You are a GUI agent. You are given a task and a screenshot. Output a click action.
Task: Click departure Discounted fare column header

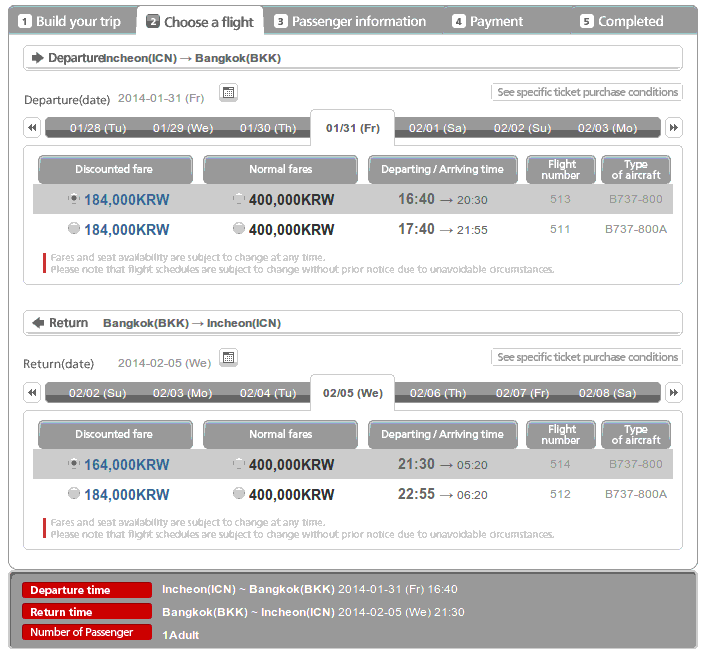tap(115, 169)
